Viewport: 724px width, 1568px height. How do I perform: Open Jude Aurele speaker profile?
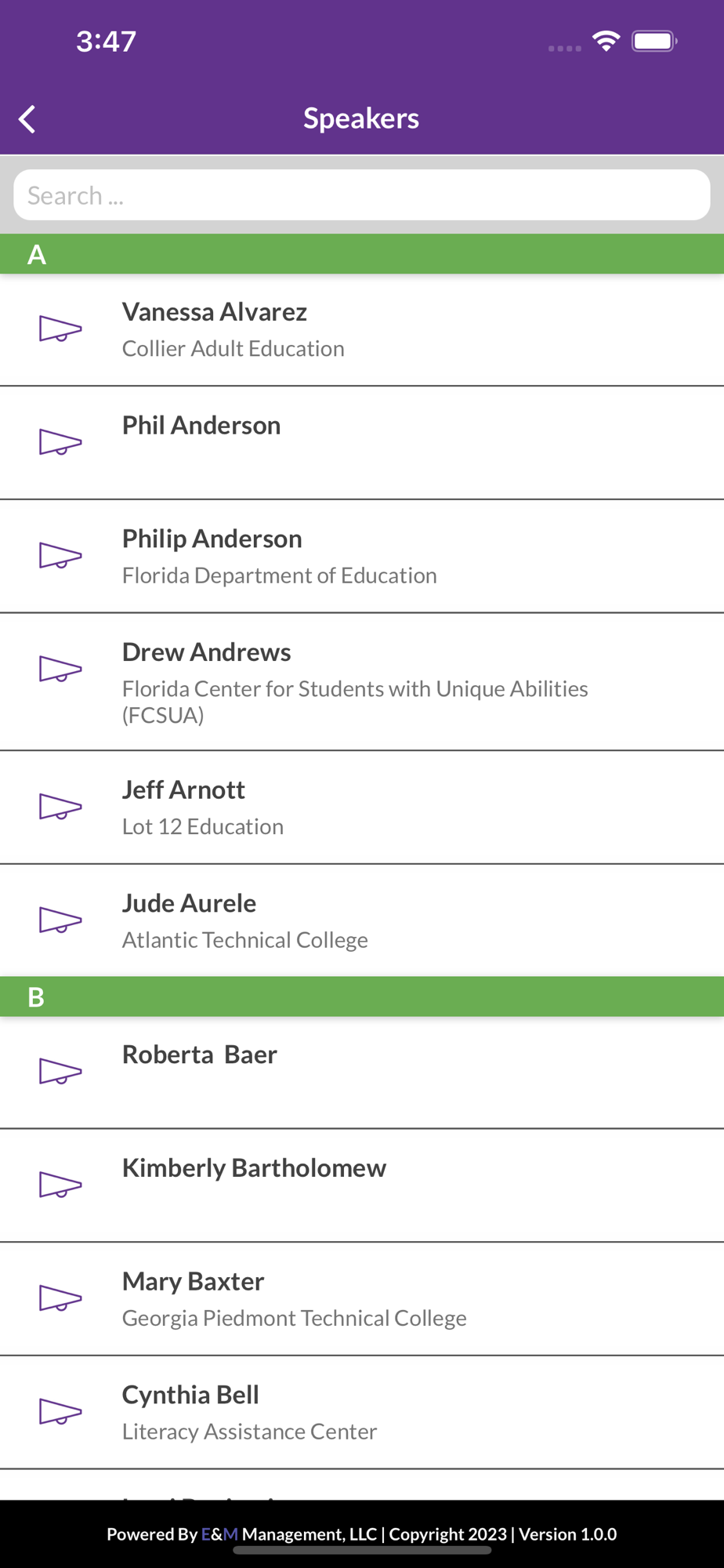click(x=362, y=920)
